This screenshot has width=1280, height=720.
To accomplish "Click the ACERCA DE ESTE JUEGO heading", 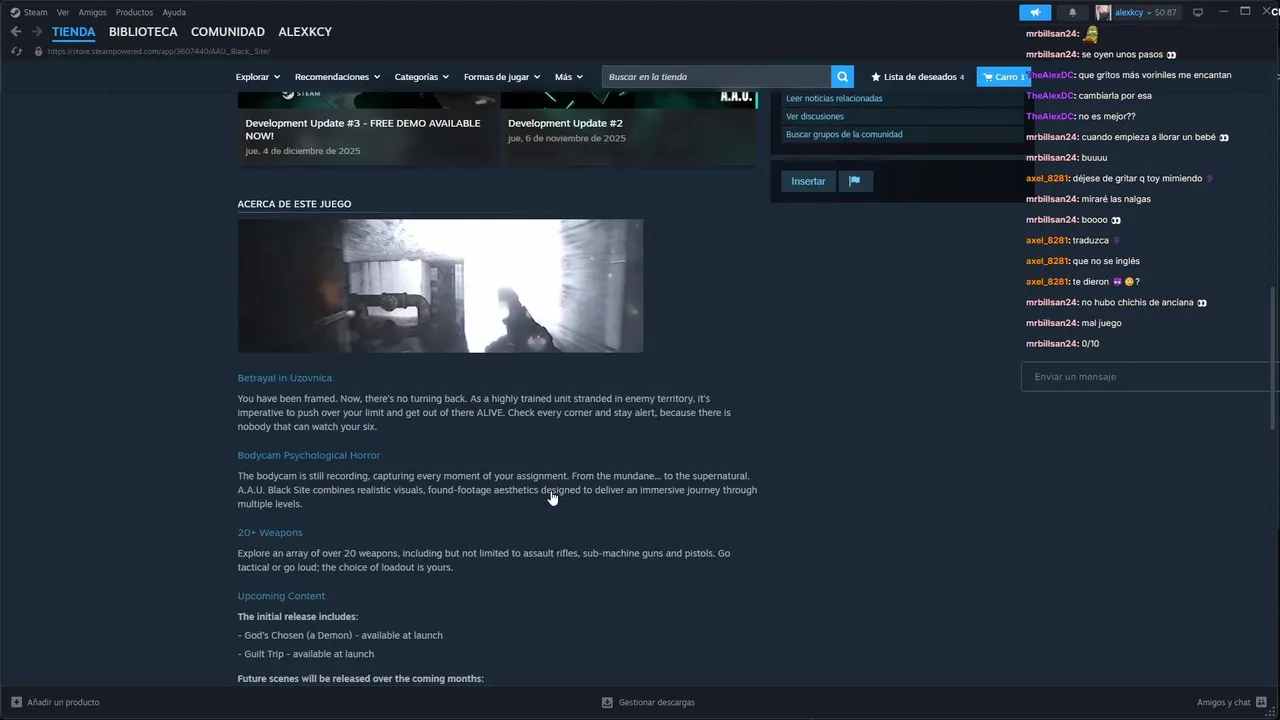I will coord(294,204).
